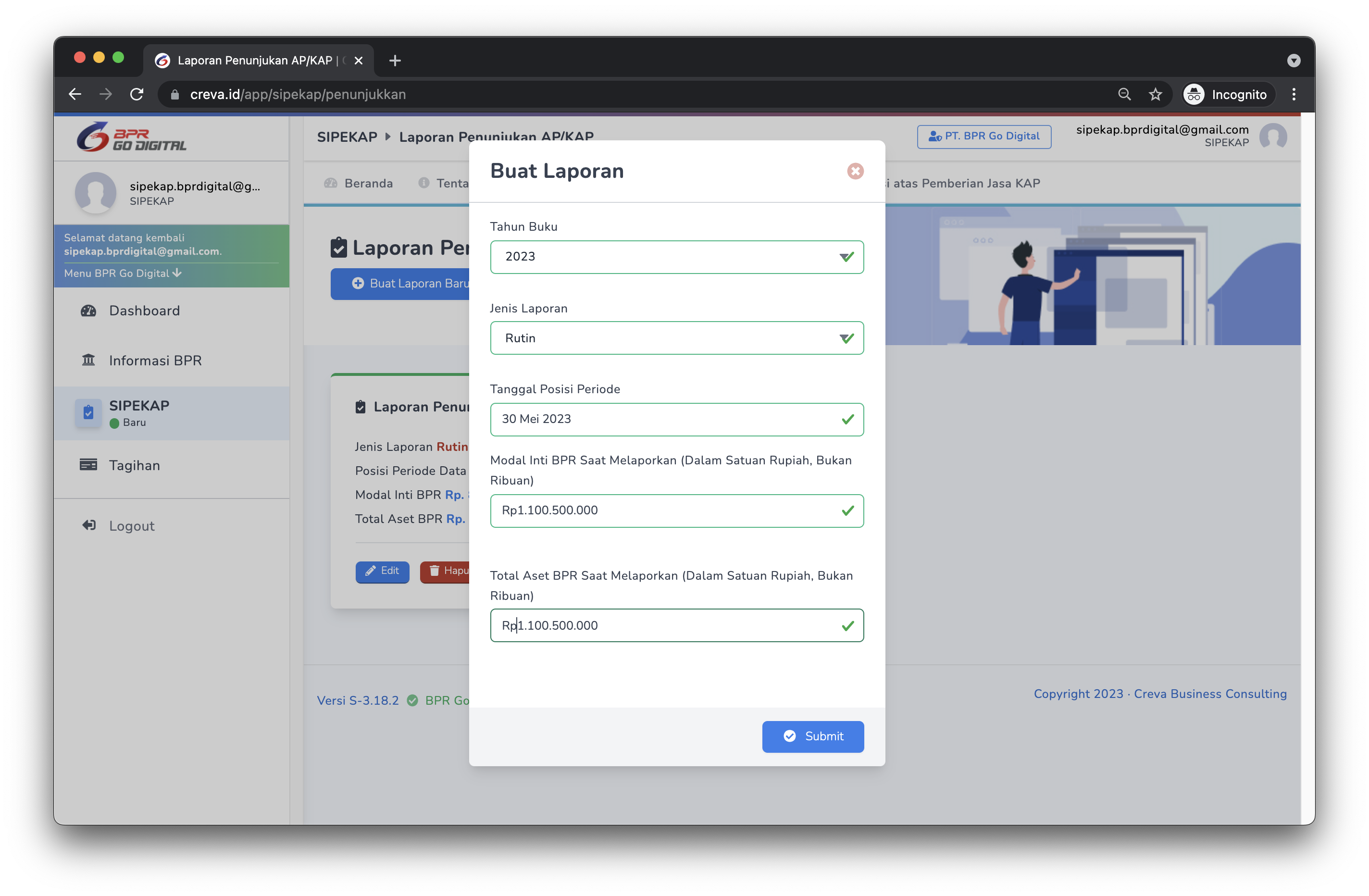
Task: Switch to the Beranda tab
Action: click(x=359, y=184)
